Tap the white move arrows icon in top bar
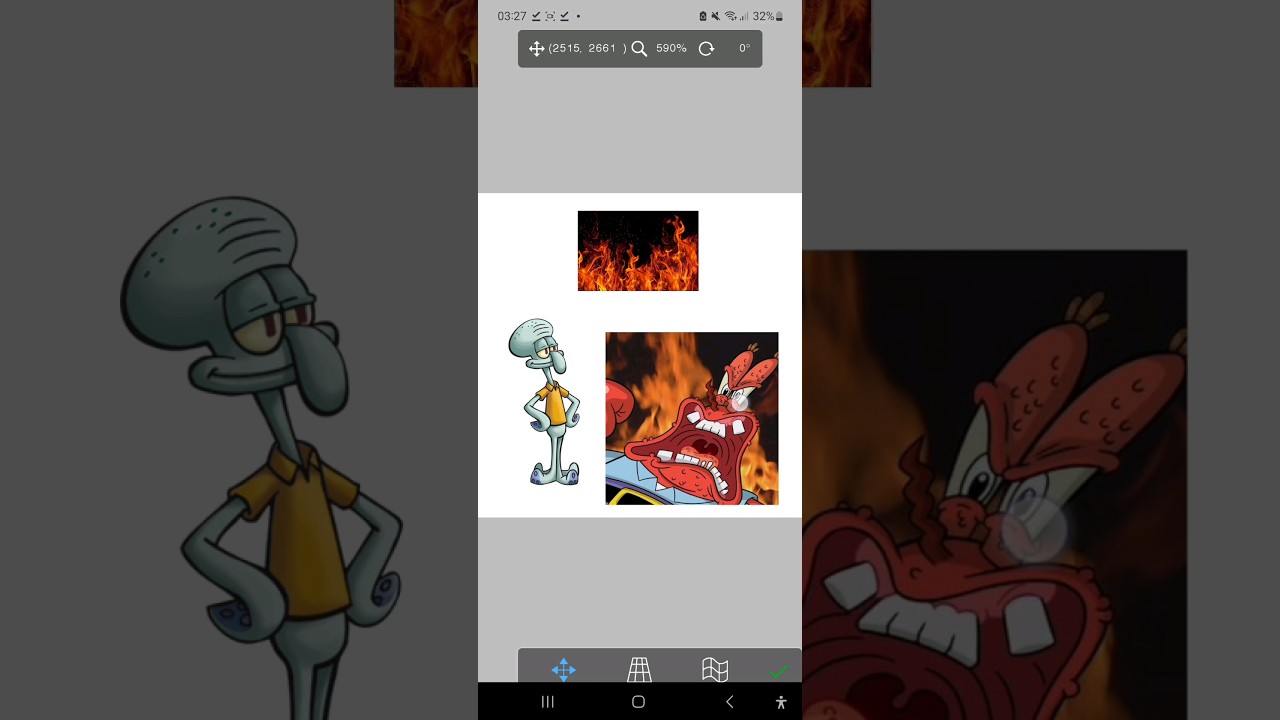This screenshot has width=1280, height=720. 536,48
